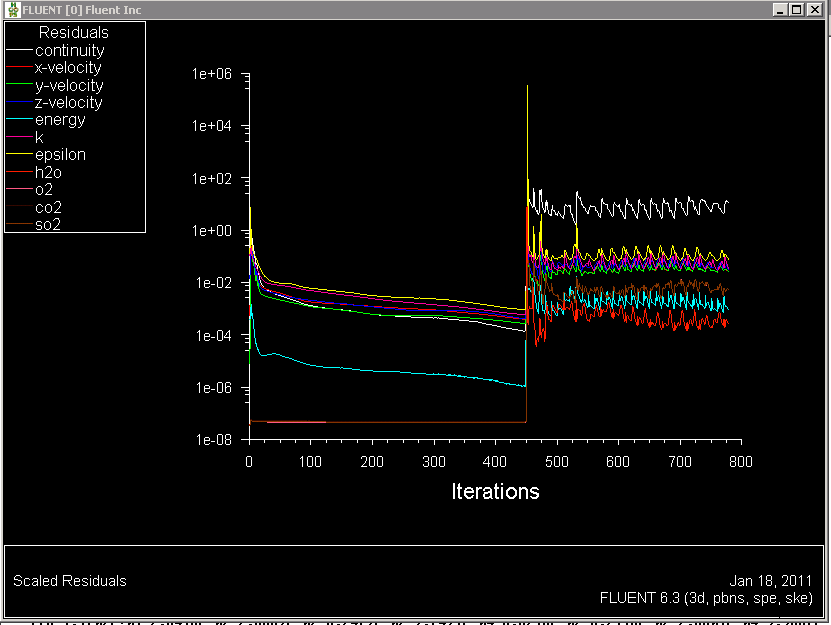Viewport: 831px width, 625px height.
Task: Click the 800 tick on iterations axis
Action: (740, 462)
